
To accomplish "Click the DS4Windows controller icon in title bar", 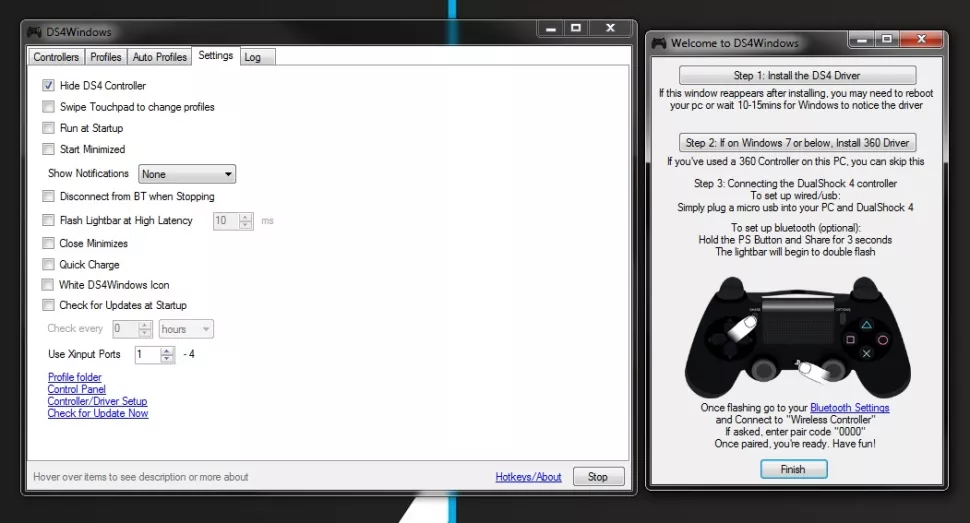I will coord(34,32).
